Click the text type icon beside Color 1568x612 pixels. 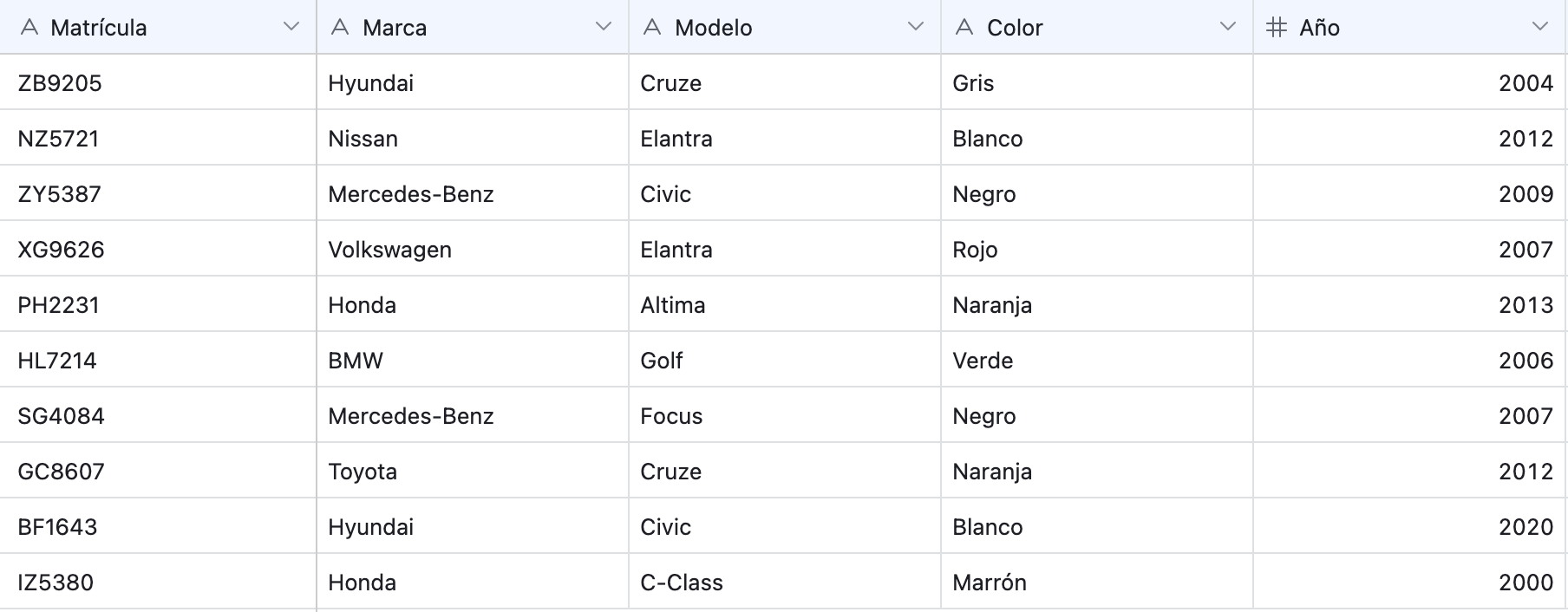tap(964, 28)
